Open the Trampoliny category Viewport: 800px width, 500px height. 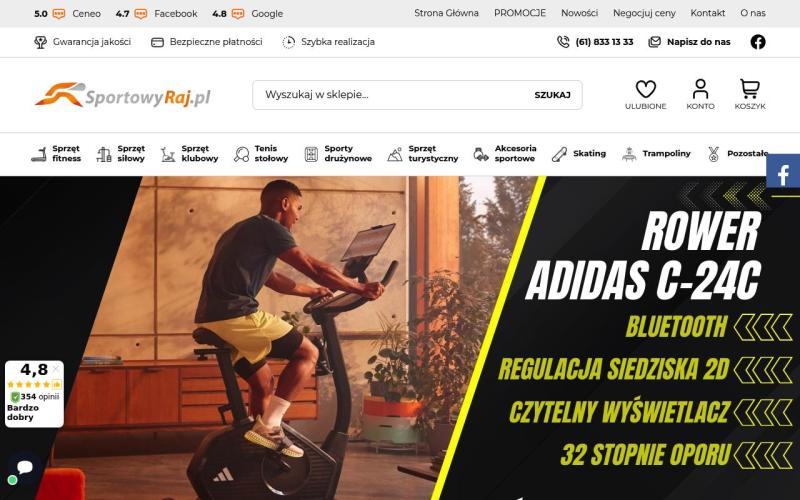point(656,154)
